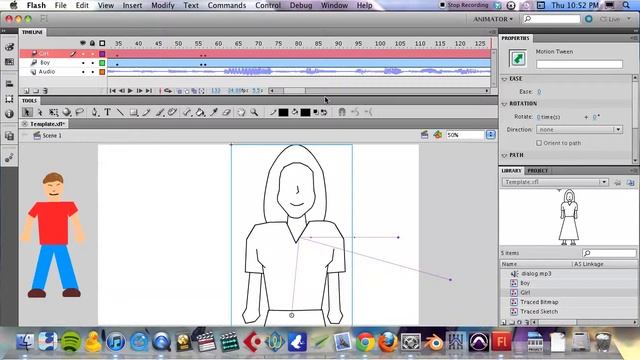
Task: Collapse the EASE section
Action: (504, 79)
